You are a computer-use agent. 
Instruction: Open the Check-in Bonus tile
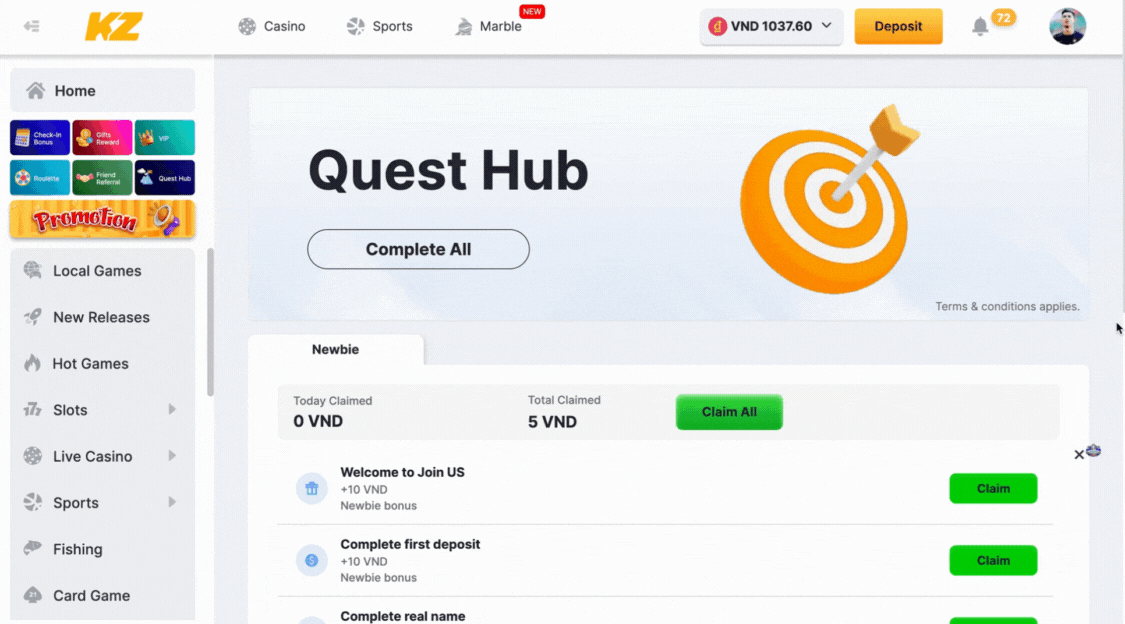(40, 138)
